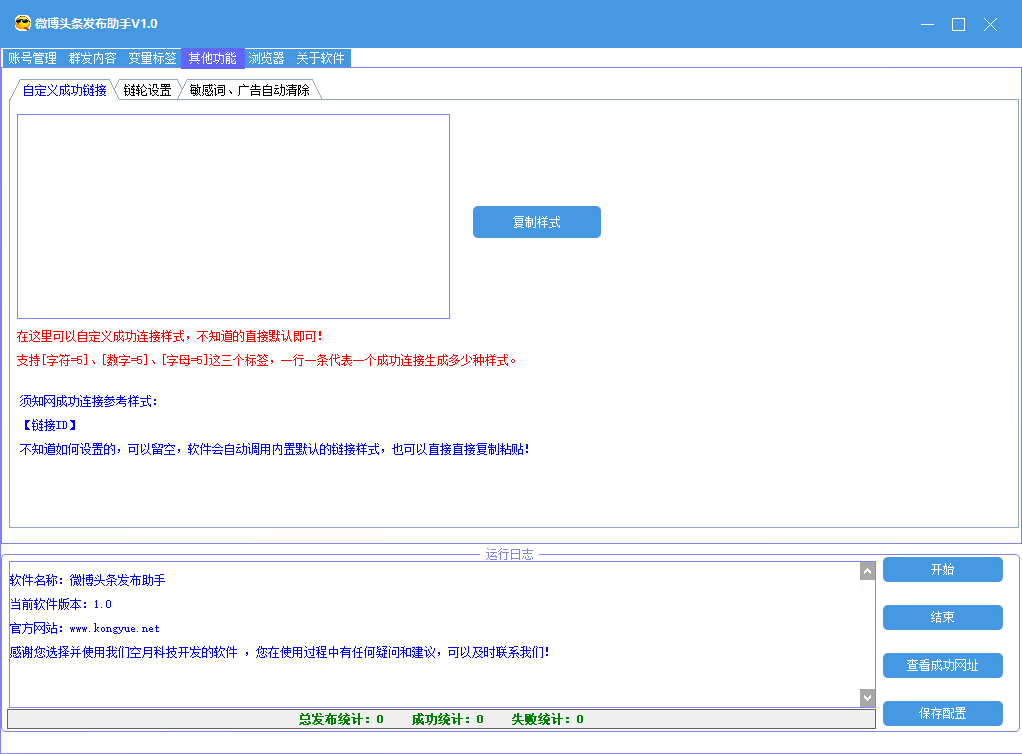Maximize the 微博头条发布助手 window
The image size is (1022, 754).
point(959,25)
